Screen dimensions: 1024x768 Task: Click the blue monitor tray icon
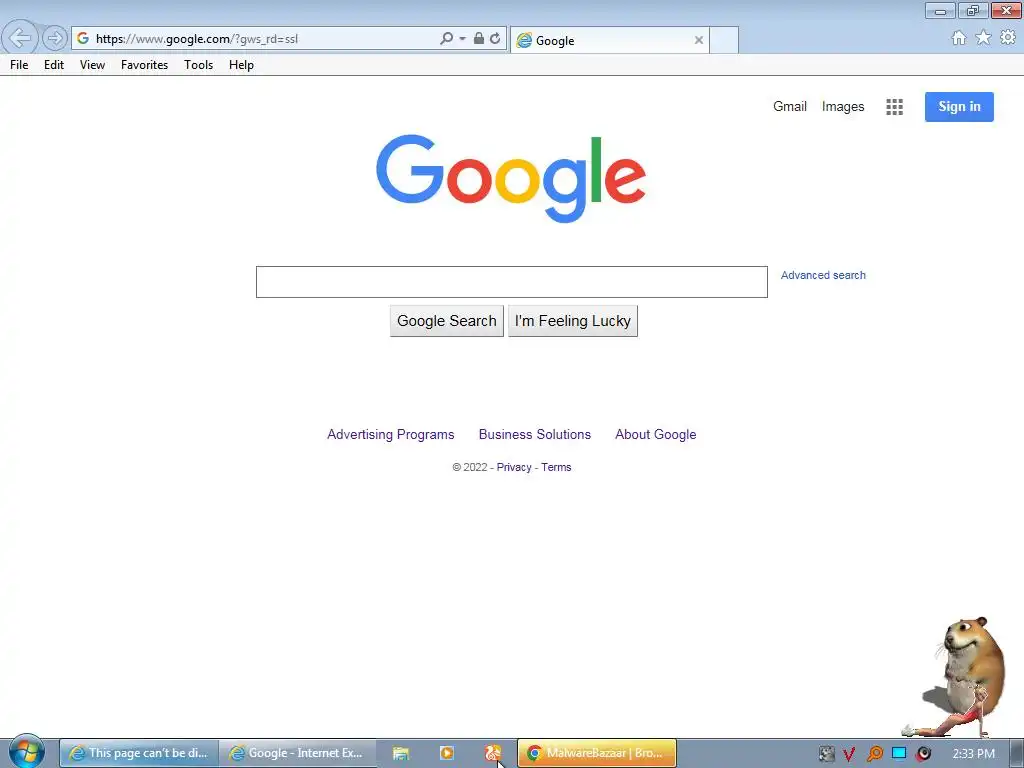(x=899, y=753)
